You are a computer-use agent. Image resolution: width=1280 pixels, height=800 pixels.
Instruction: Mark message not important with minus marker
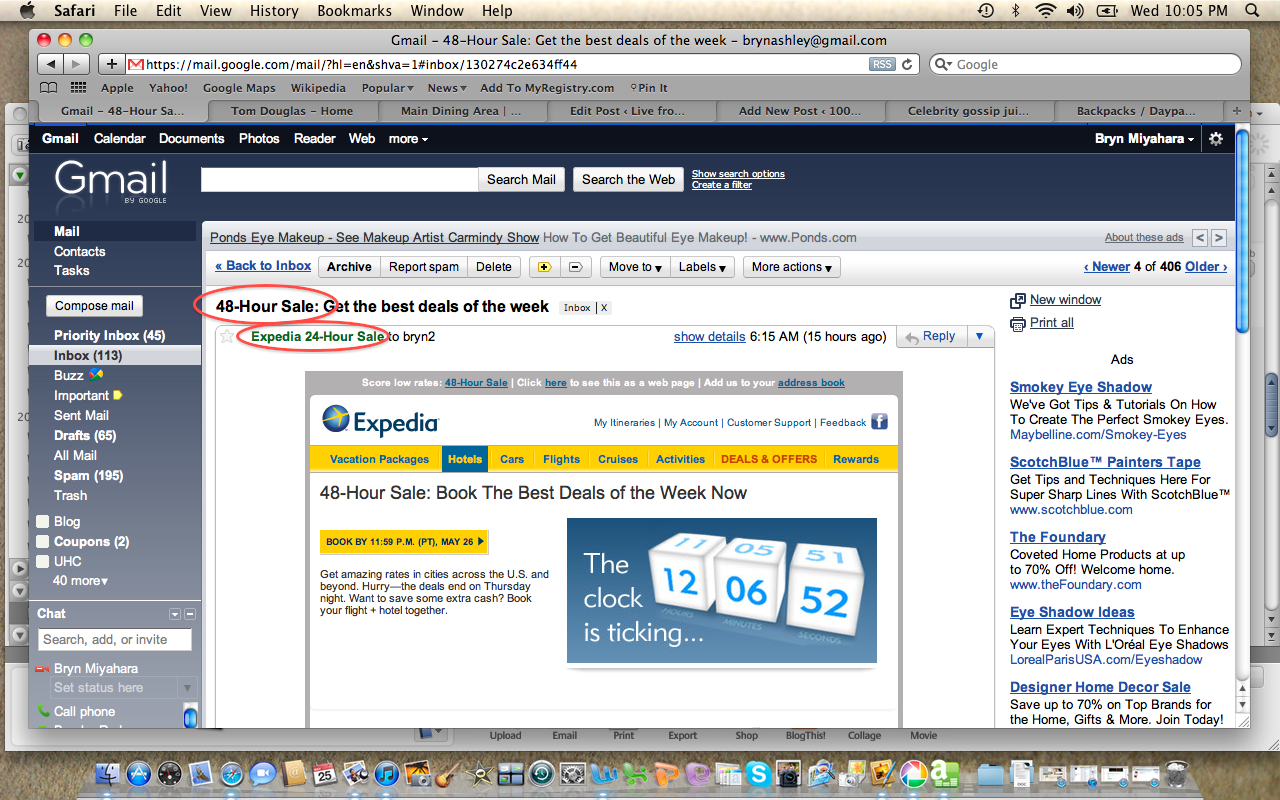coord(574,267)
